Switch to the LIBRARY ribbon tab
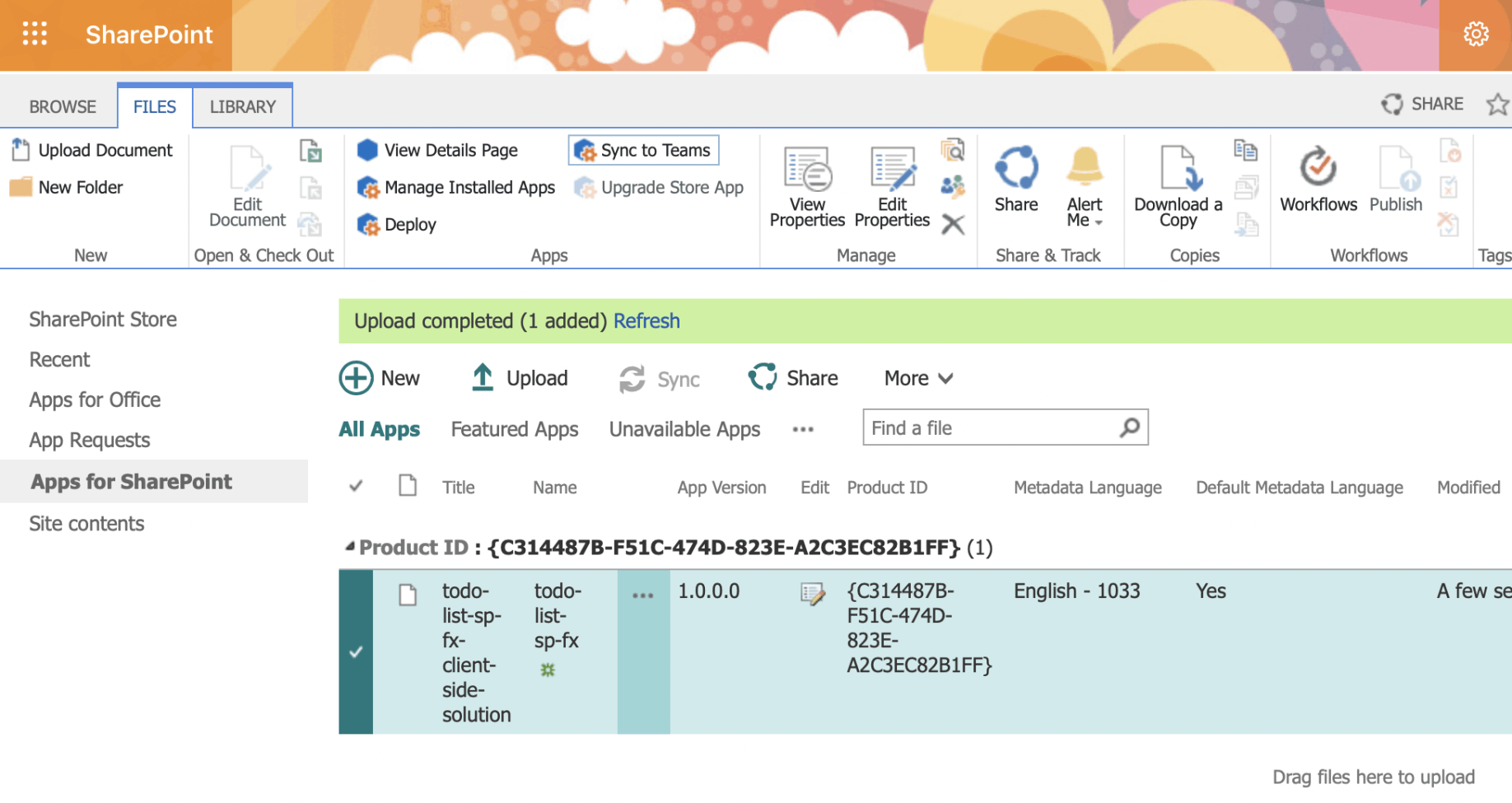 [242, 107]
